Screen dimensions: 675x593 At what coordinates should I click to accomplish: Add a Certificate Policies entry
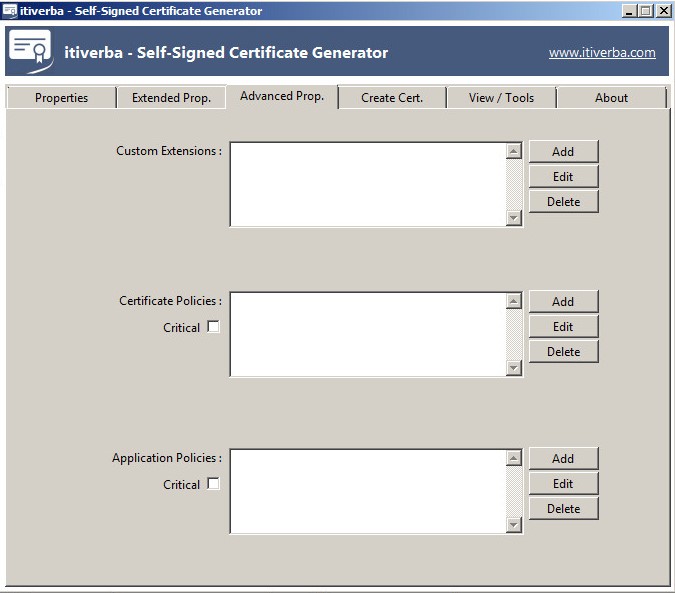563,302
